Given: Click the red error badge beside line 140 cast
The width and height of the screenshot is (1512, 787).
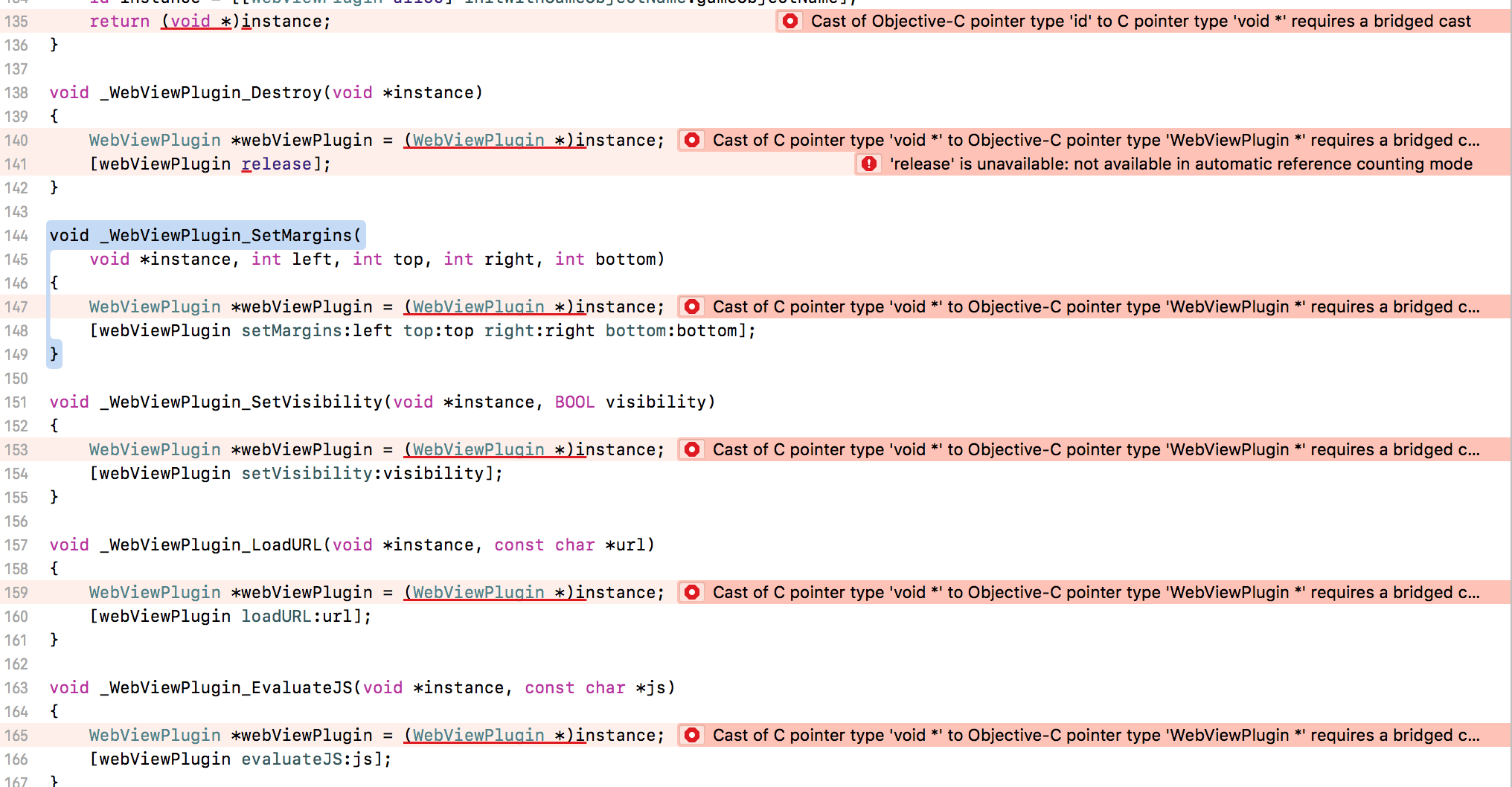Looking at the screenshot, I should 692,140.
